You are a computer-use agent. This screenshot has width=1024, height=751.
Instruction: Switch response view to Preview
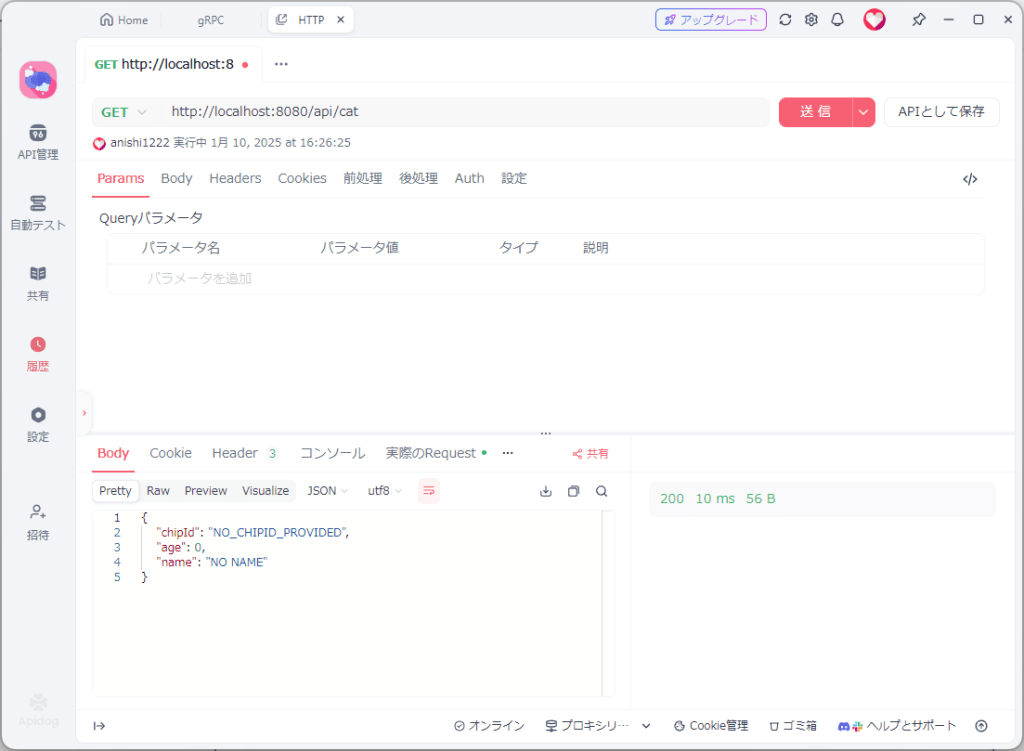pos(206,491)
